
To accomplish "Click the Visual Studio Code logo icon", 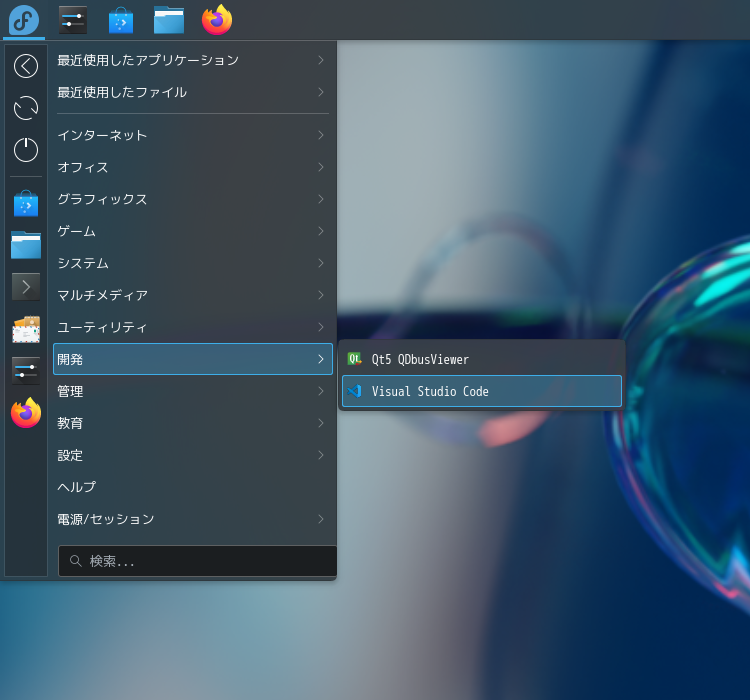I will tap(354, 391).
